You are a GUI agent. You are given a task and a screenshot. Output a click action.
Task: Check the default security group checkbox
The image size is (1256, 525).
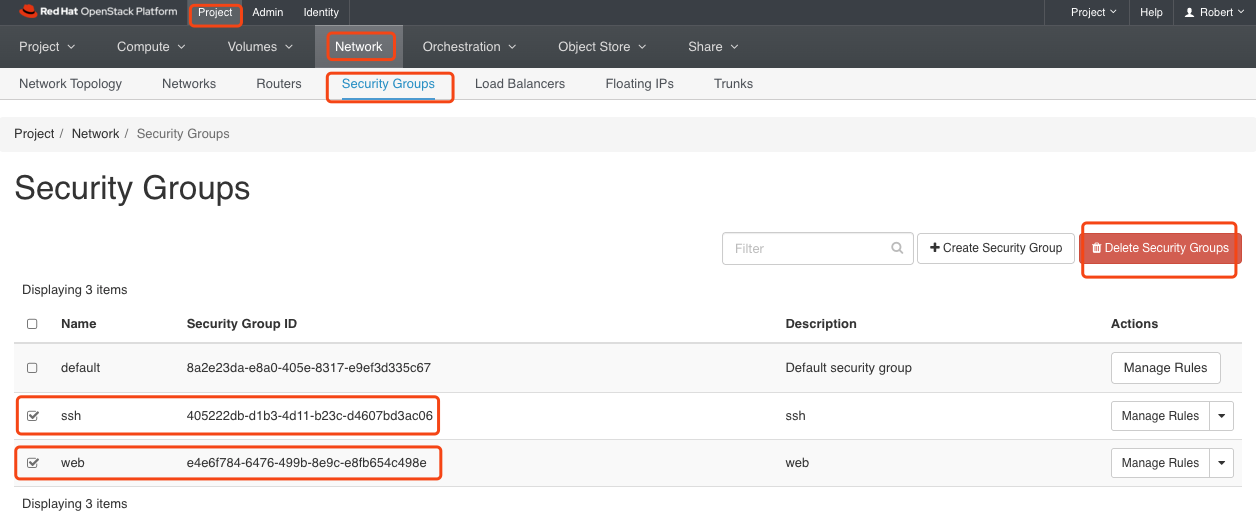point(32,368)
